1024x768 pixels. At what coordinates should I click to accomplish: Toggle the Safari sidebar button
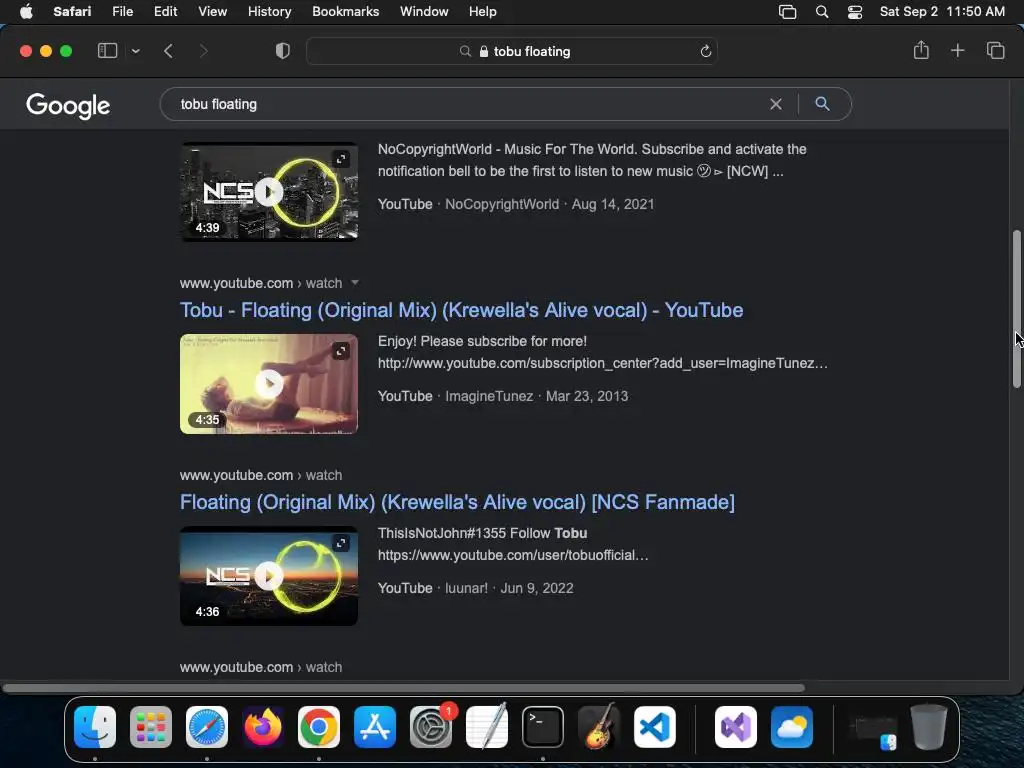(107, 51)
